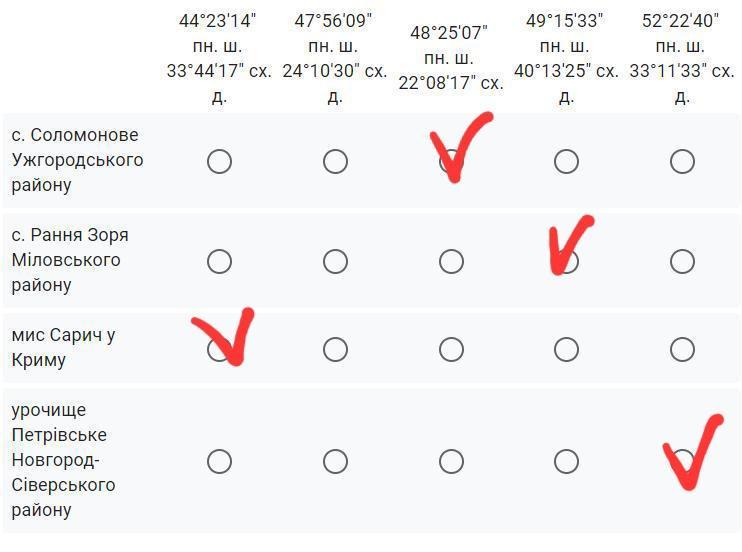The width and height of the screenshot is (742, 552).
Task: Choose 47°56'09" radio for с. Рання Зоря row
Action: [336, 261]
